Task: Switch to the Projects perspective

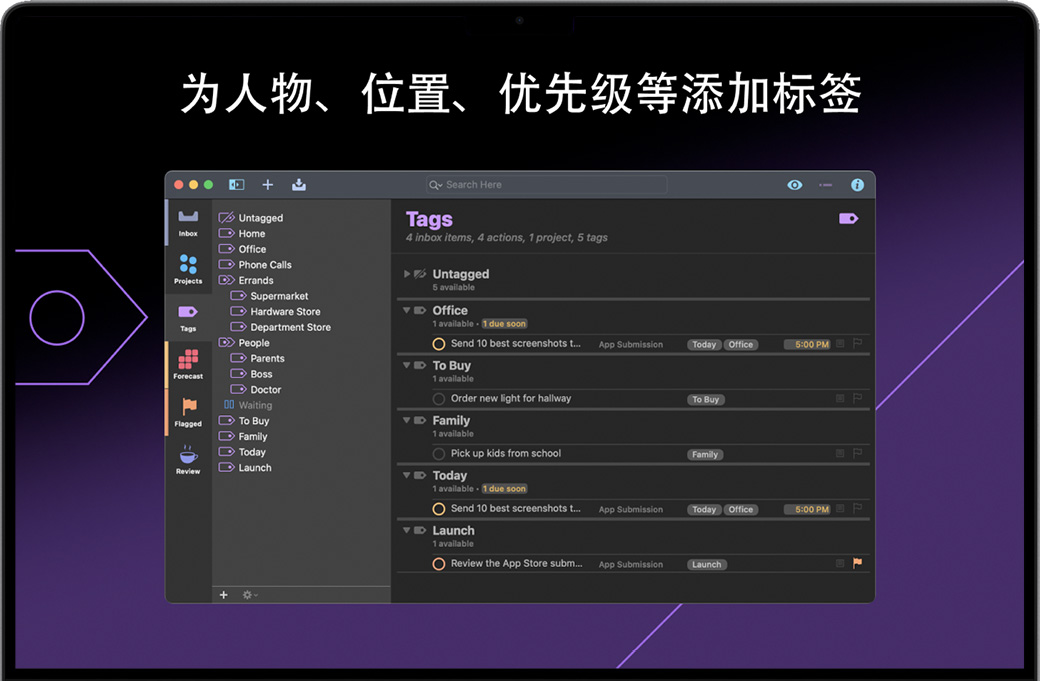Action: (188, 269)
